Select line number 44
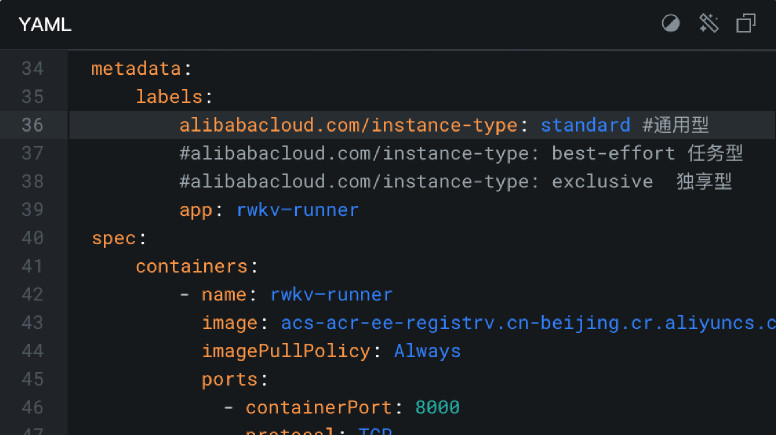The width and height of the screenshot is (776, 435). point(32,351)
